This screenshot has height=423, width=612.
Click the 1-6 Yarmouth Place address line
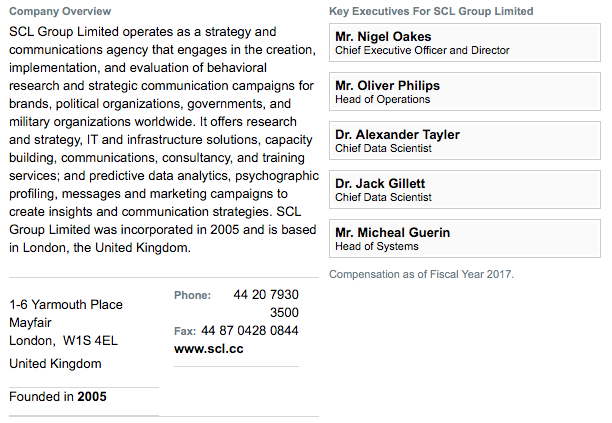click(x=66, y=305)
